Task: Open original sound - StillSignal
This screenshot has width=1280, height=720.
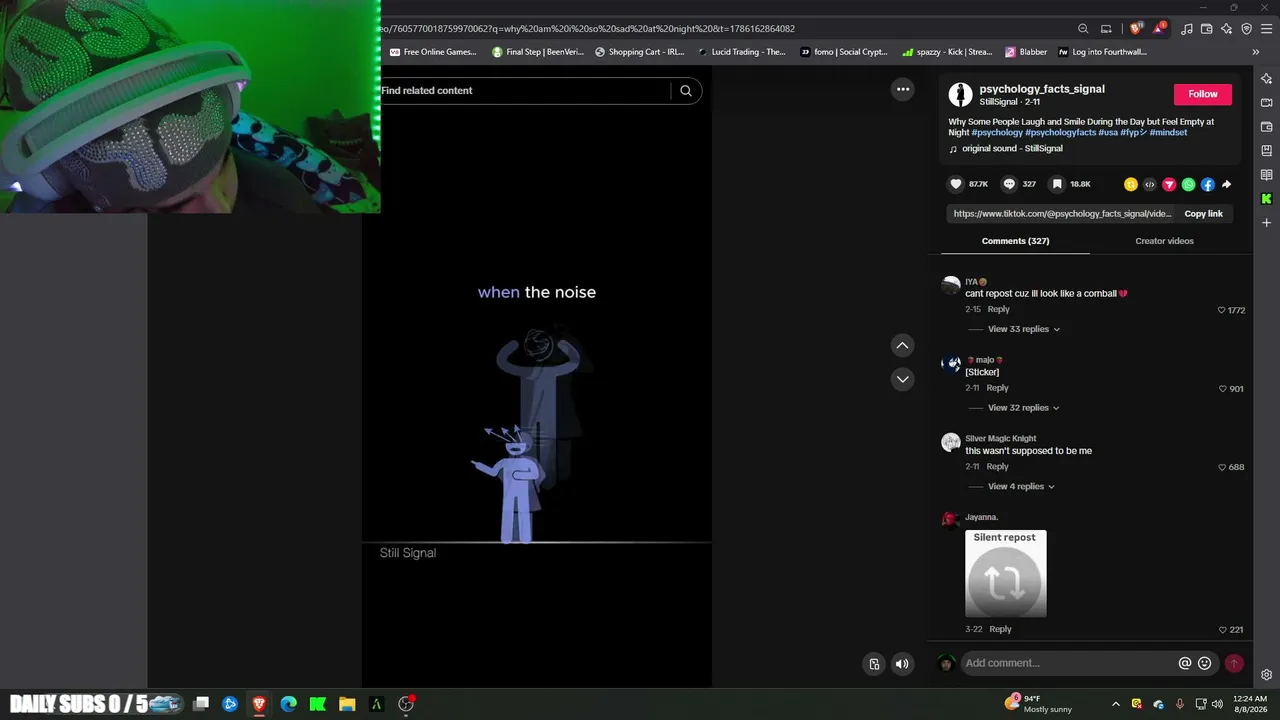Action: pos(1012,148)
